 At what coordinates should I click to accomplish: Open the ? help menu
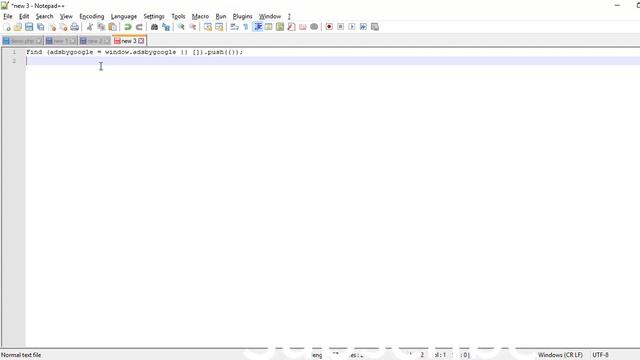(x=289, y=16)
